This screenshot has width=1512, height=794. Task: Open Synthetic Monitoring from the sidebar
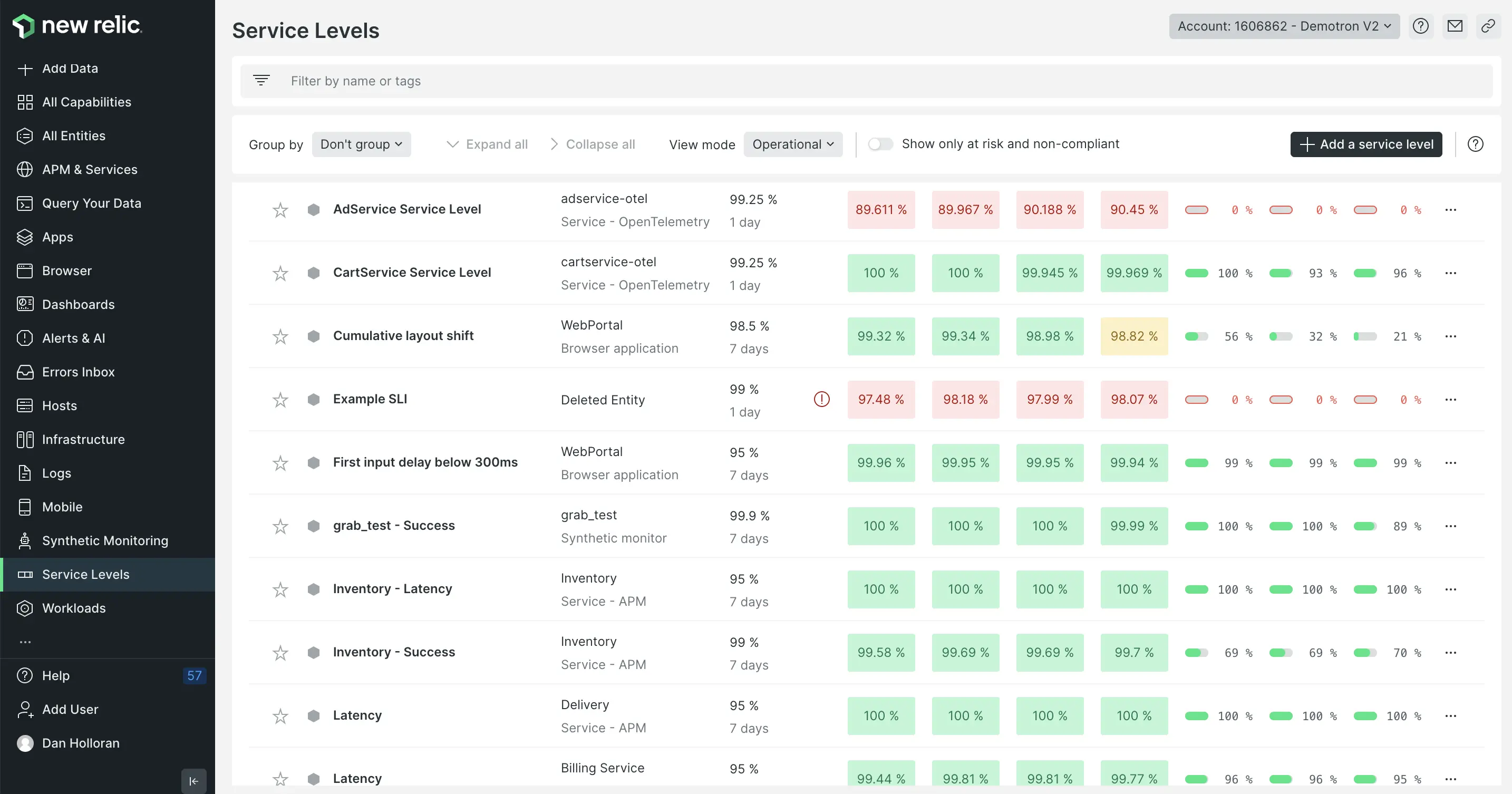(x=104, y=540)
